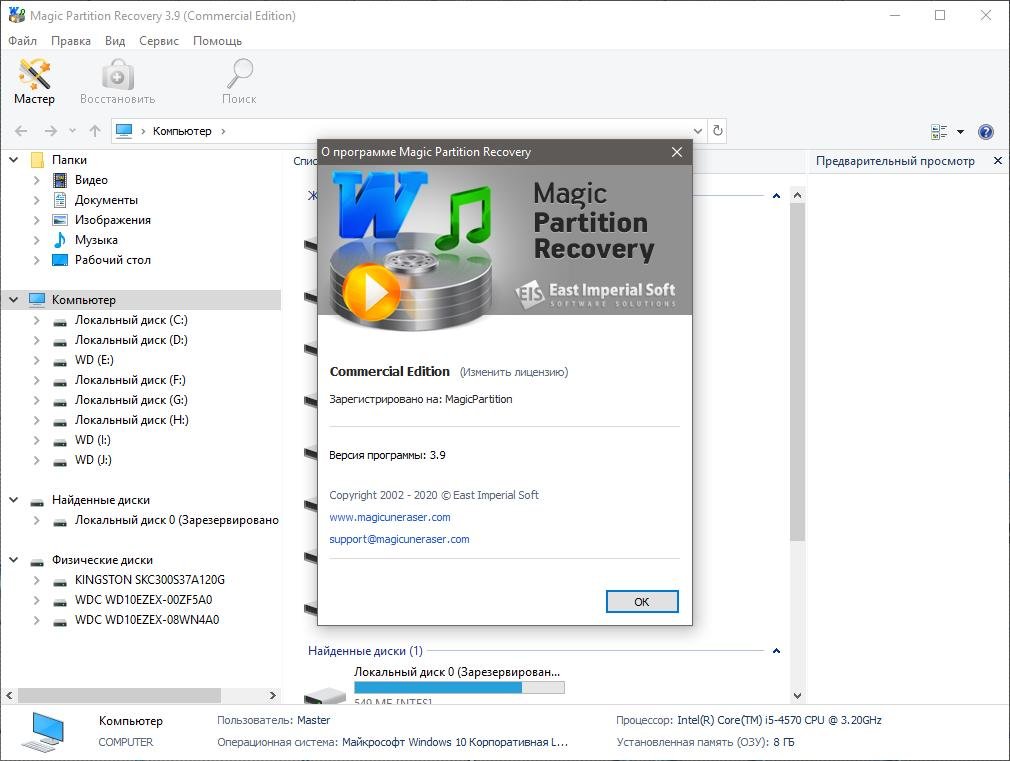Screen dimensions: 1010x761
Task: Close the Предварительный просмотр preview panel
Action: (997, 161)
